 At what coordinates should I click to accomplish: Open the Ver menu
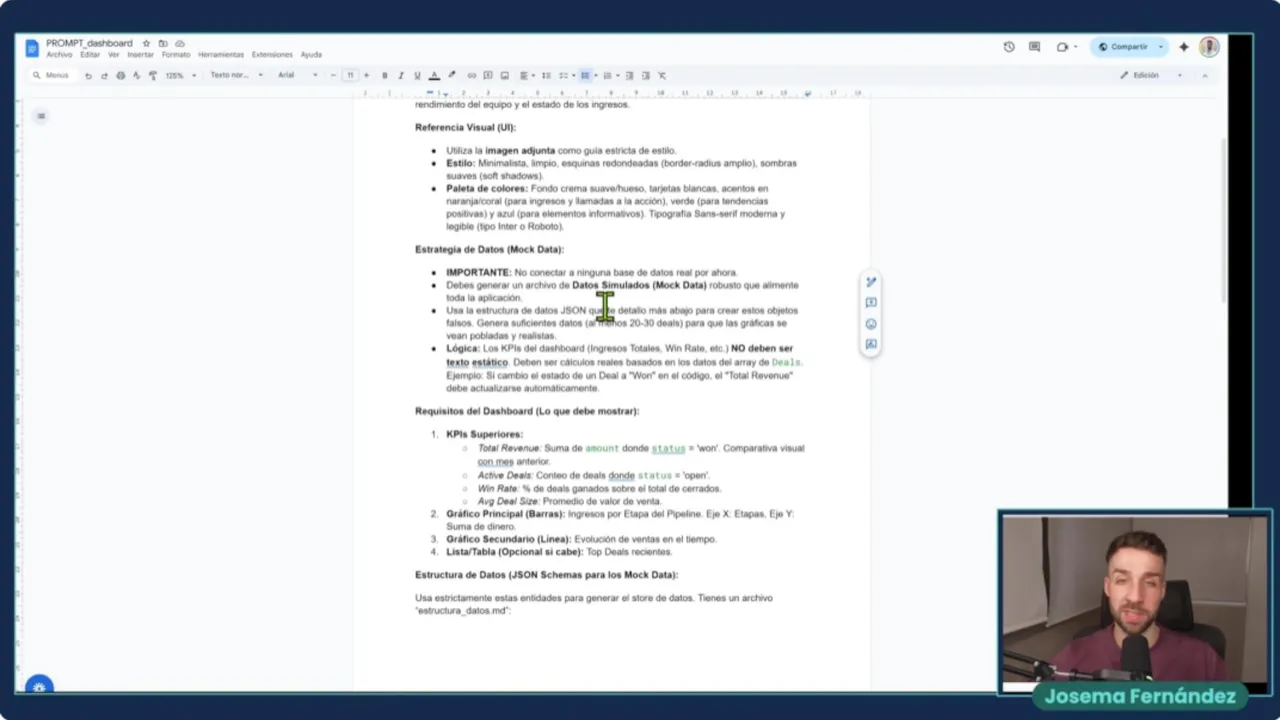[x=113, y=54]
